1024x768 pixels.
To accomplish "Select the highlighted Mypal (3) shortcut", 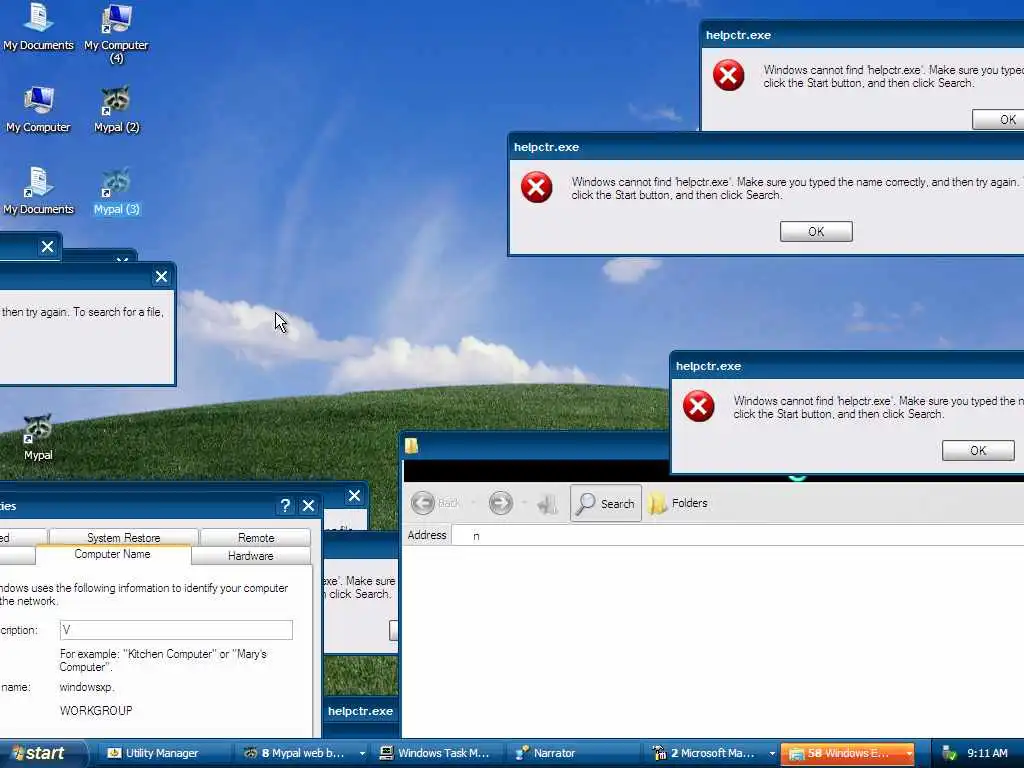I will (x=116, y=191).
